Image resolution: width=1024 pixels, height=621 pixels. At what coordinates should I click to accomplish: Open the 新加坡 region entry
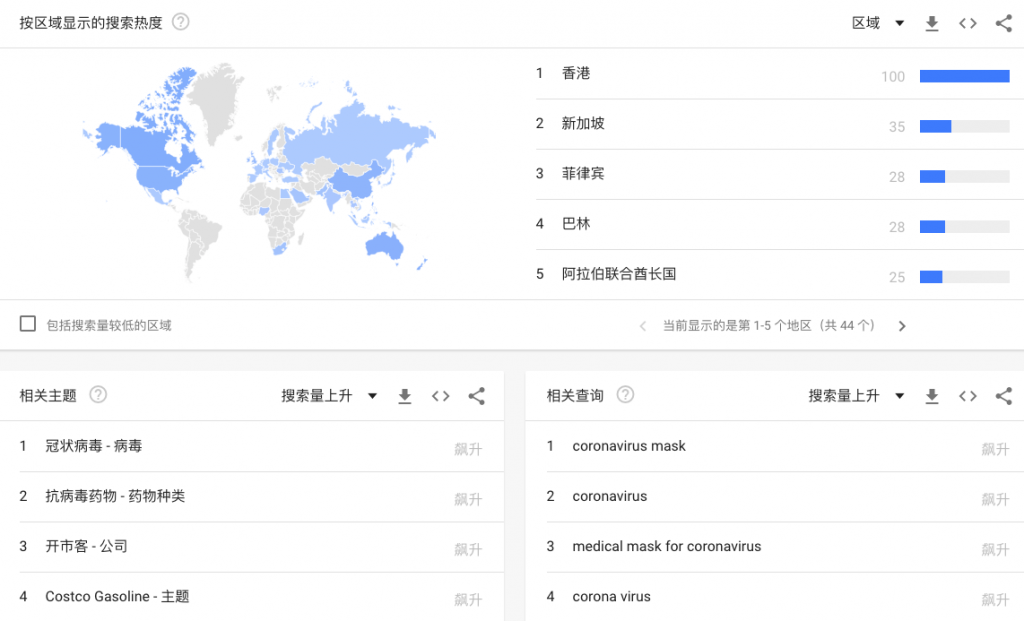pyautogui.click(x=583, y=124)
